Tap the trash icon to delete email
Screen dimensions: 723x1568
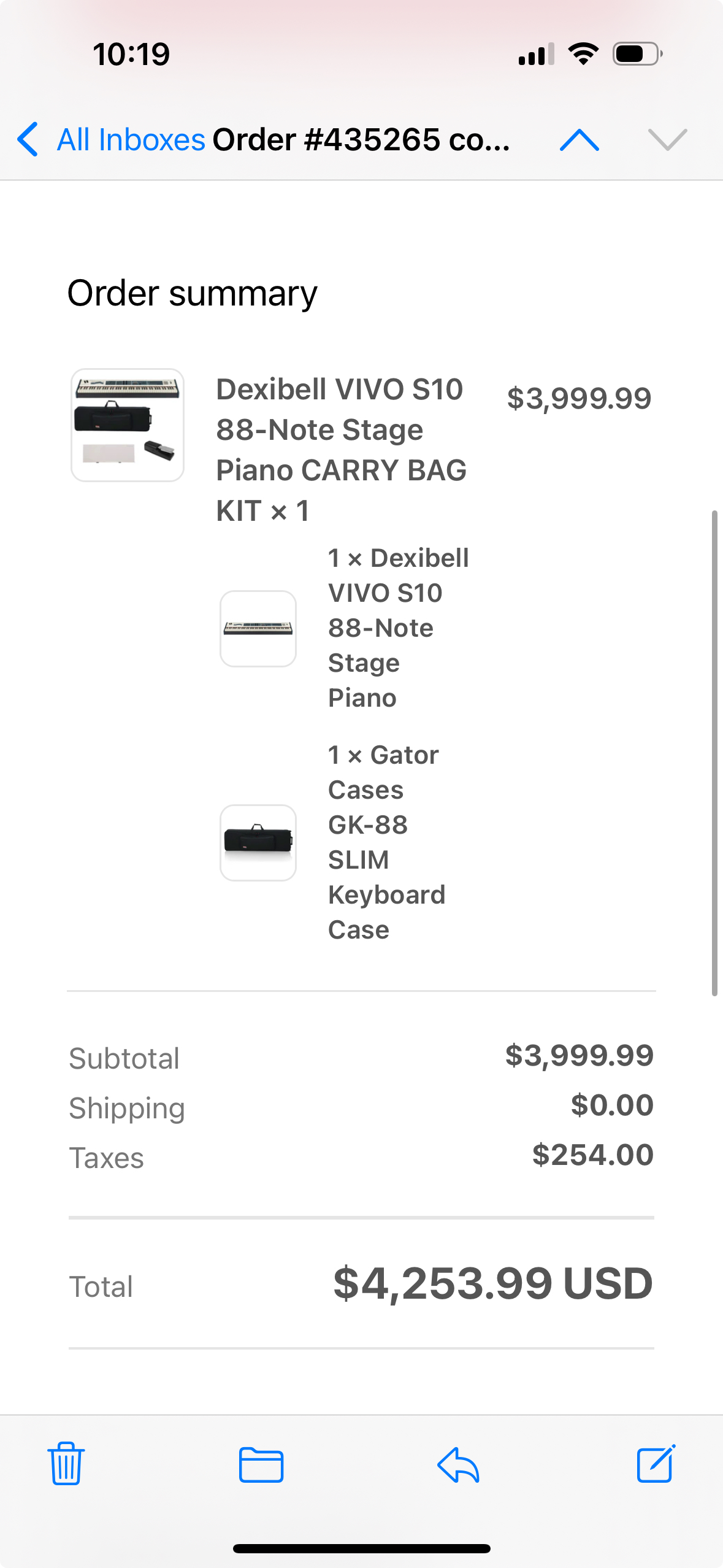point(66,1464)
